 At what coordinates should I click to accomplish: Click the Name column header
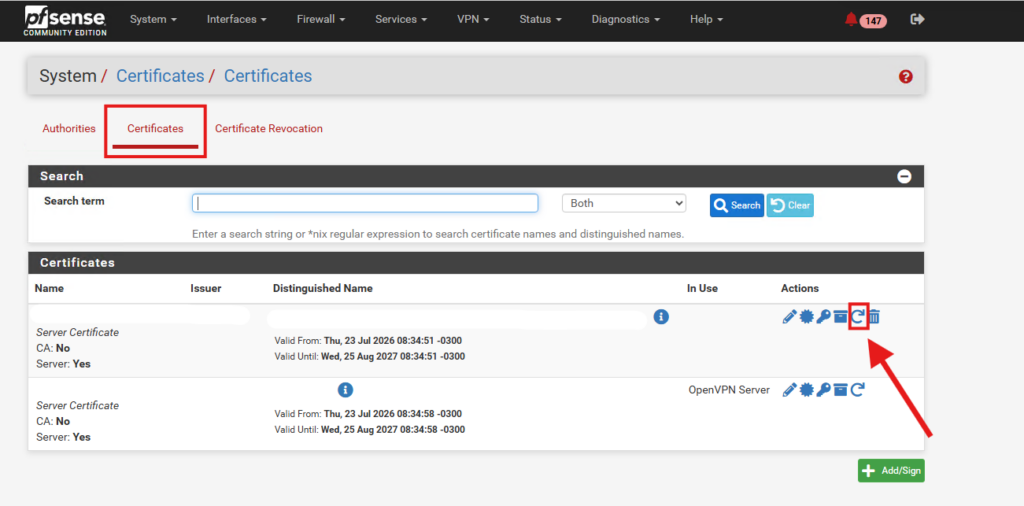50,288
